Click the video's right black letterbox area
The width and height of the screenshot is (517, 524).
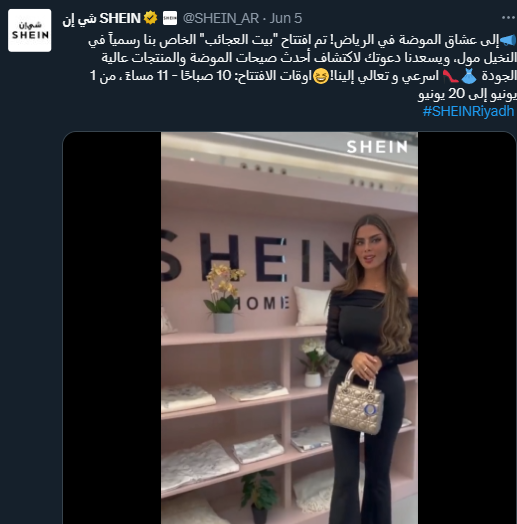coord(467,328)
